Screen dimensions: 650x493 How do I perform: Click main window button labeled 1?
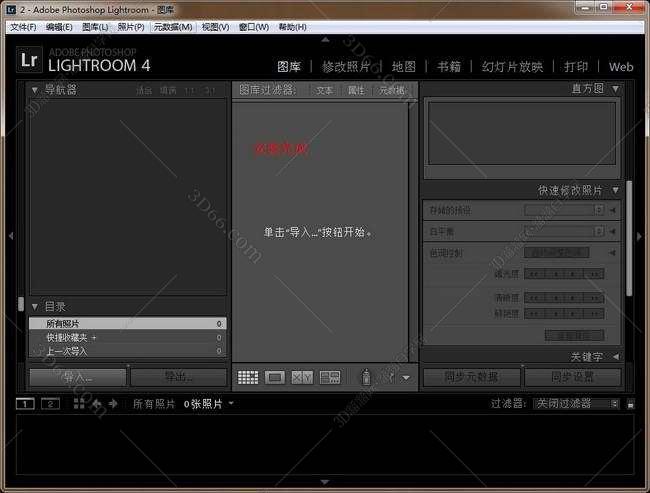25,403
